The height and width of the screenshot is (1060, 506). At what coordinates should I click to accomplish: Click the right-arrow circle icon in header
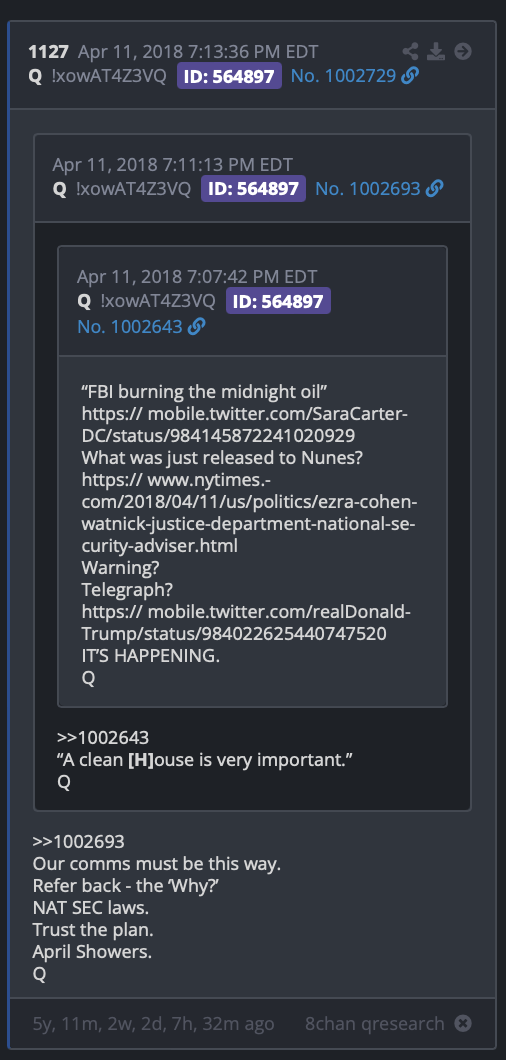coord(463,51)
